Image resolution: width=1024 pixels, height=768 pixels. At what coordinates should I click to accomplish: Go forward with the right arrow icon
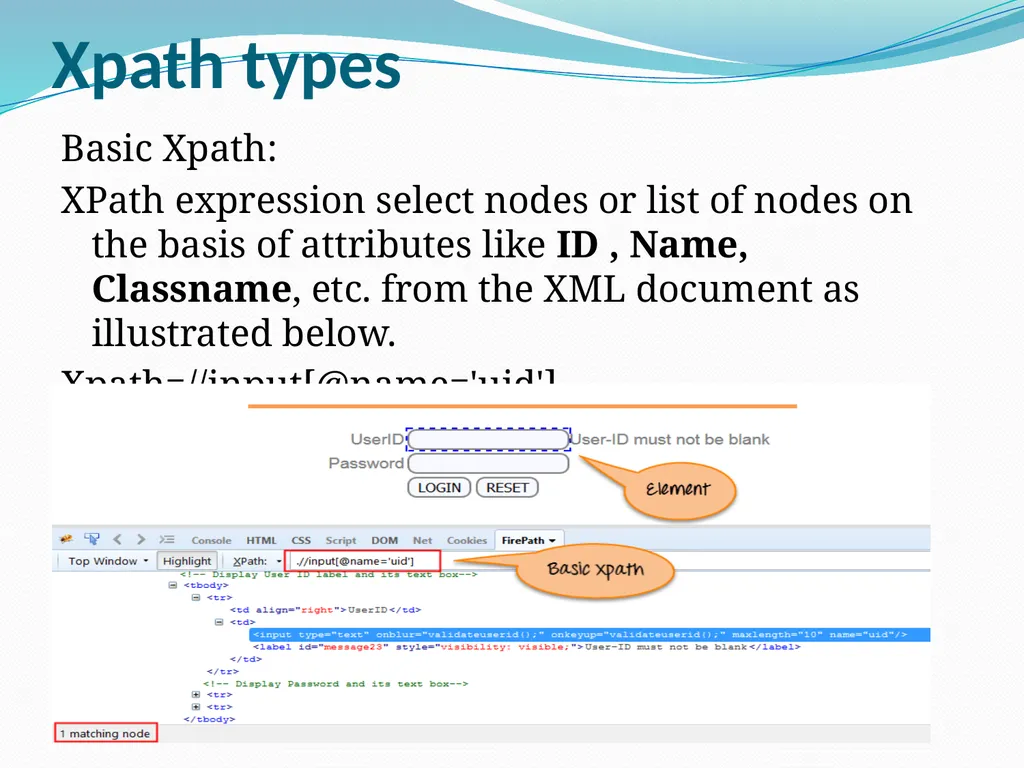(140, 539)
